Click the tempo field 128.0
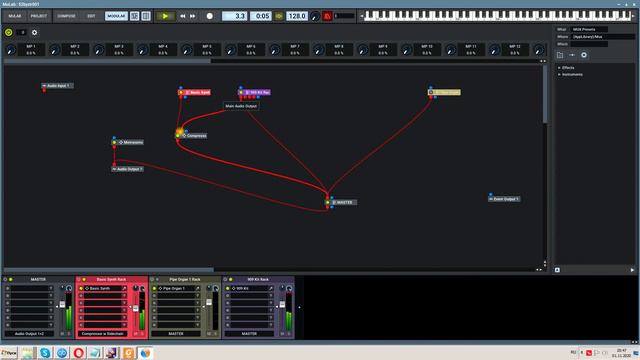Viewport: 640px width, 360px height. 297,16
